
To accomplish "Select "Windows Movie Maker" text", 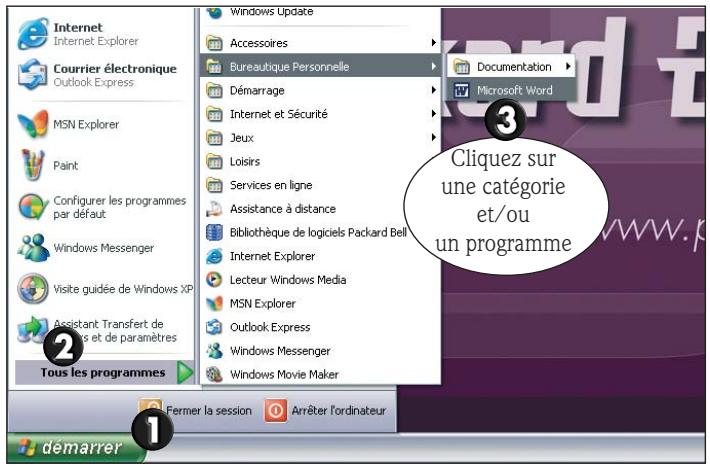I will click(284, 374).
